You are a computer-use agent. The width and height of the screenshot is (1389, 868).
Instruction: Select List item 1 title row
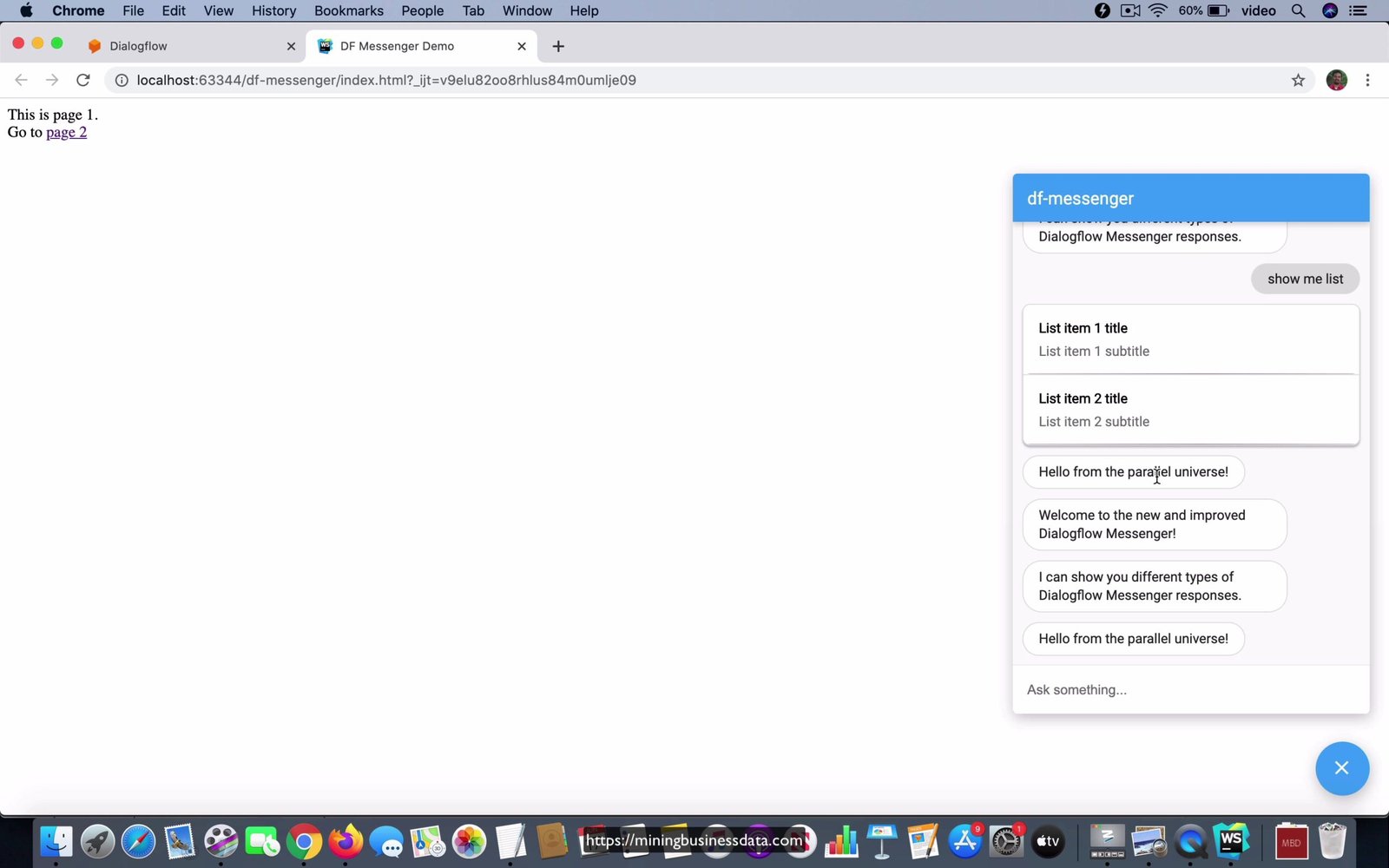click(x=1190, y=339)
